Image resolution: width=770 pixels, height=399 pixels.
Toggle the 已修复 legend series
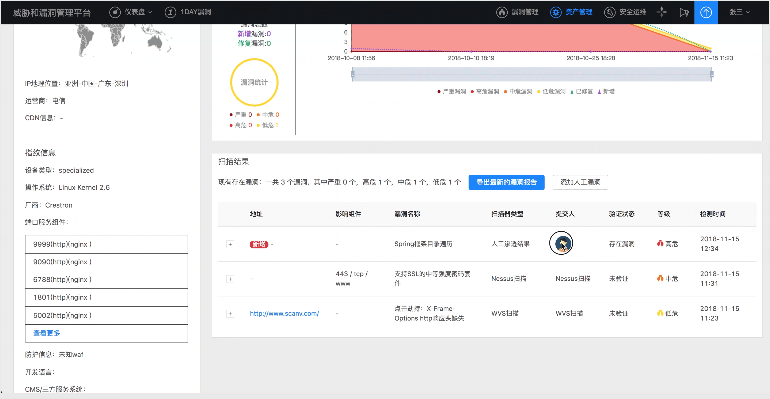tap(581, 92)
